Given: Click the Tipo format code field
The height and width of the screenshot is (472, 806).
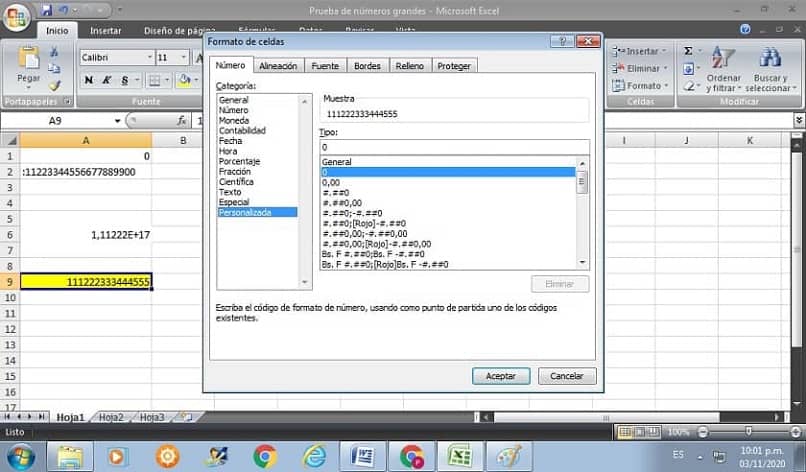Looking at the screenshot, I should [454, 147].
